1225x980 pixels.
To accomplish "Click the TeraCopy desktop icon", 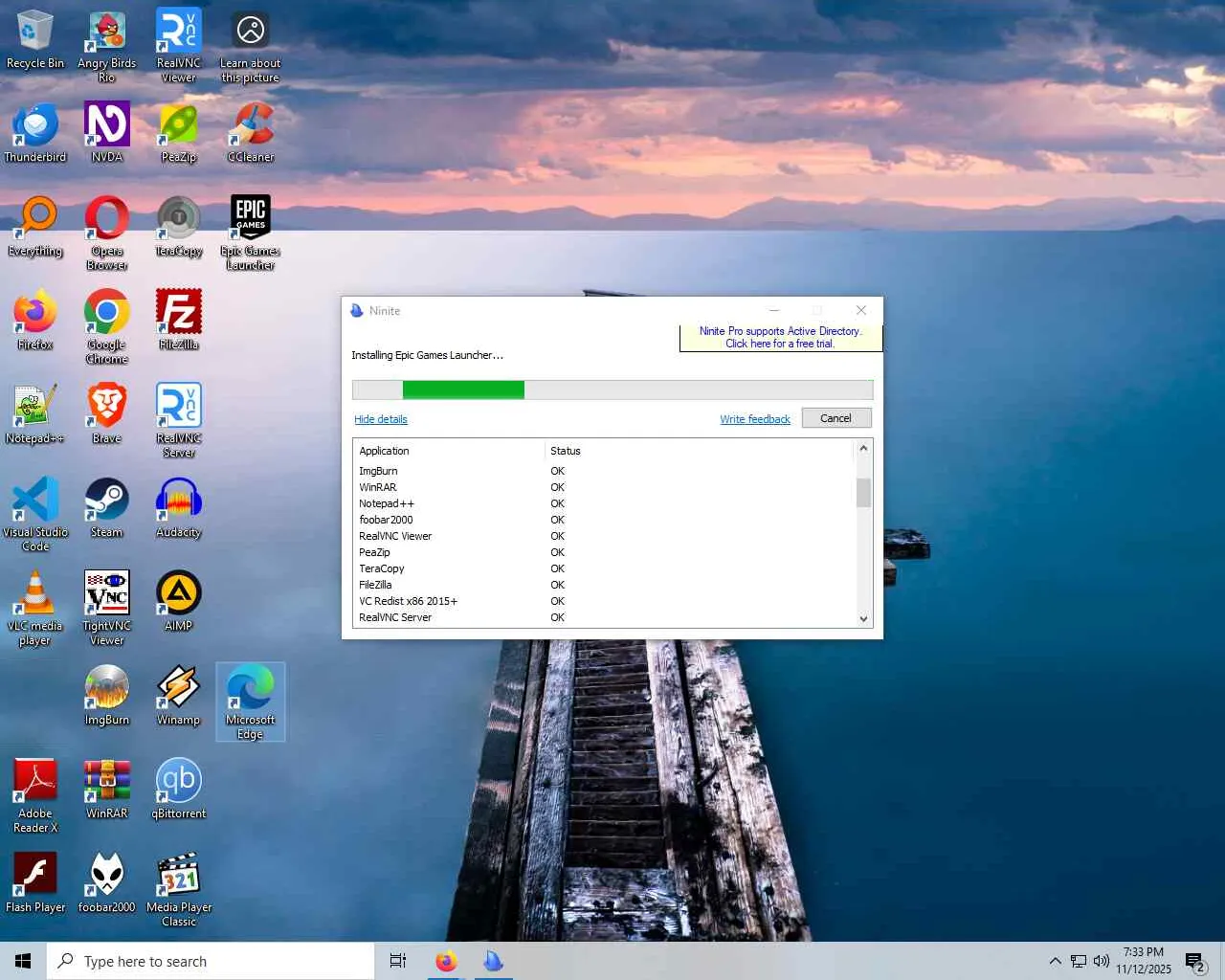I will 179,227.
